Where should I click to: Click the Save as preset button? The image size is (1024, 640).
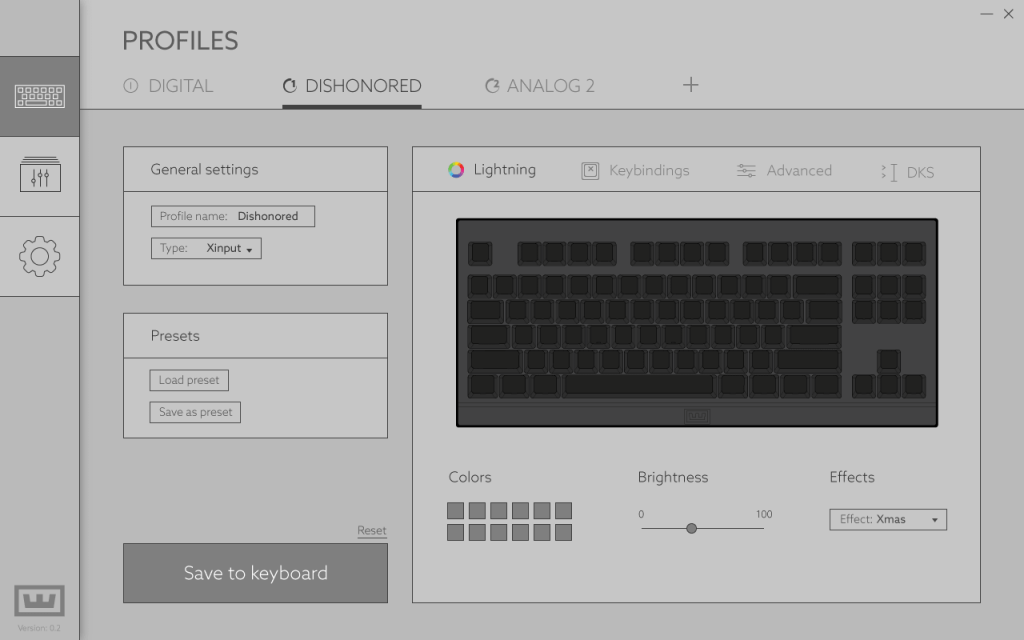coord(194,412)
